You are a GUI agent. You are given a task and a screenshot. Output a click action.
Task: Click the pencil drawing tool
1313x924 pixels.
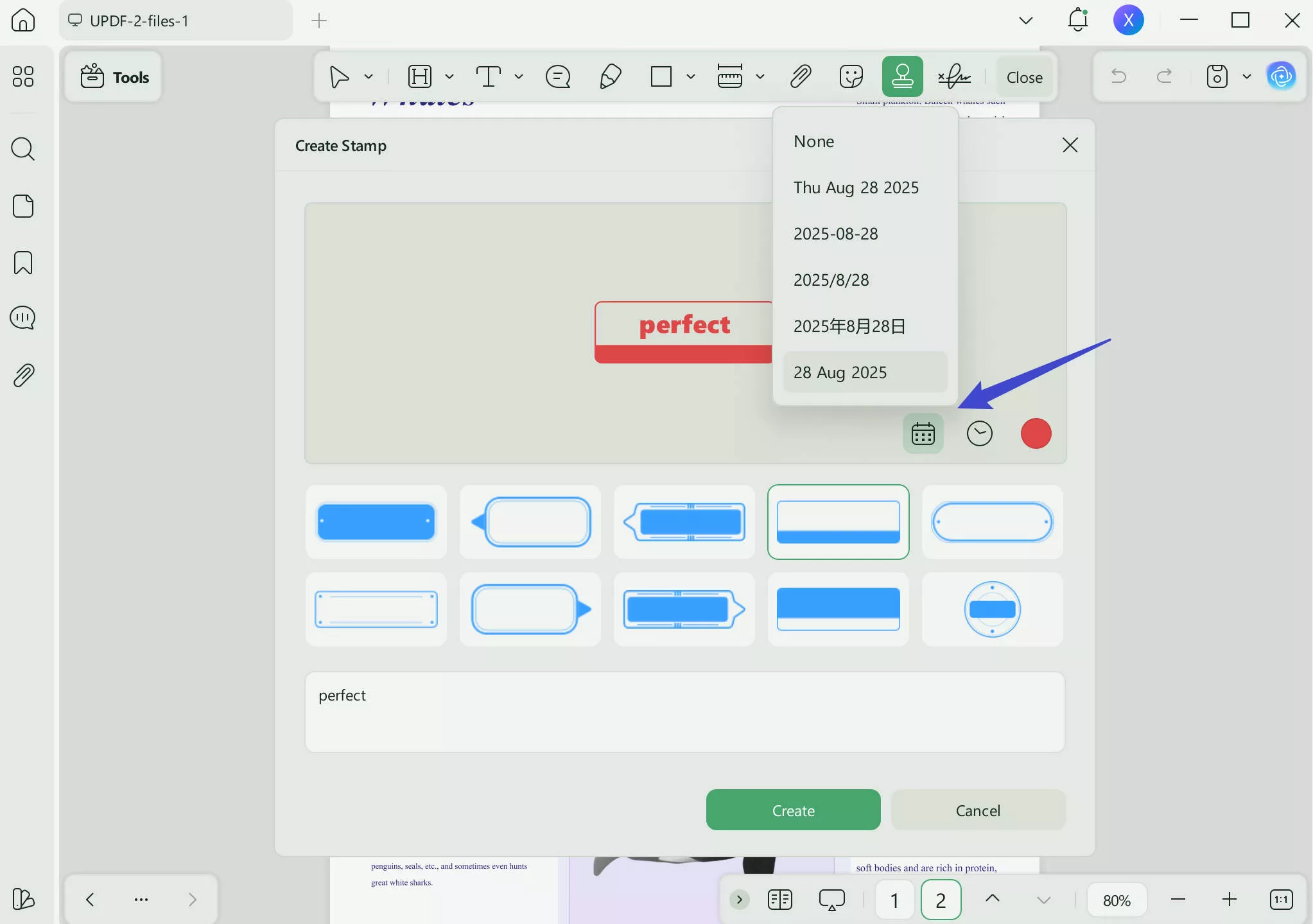609,77
